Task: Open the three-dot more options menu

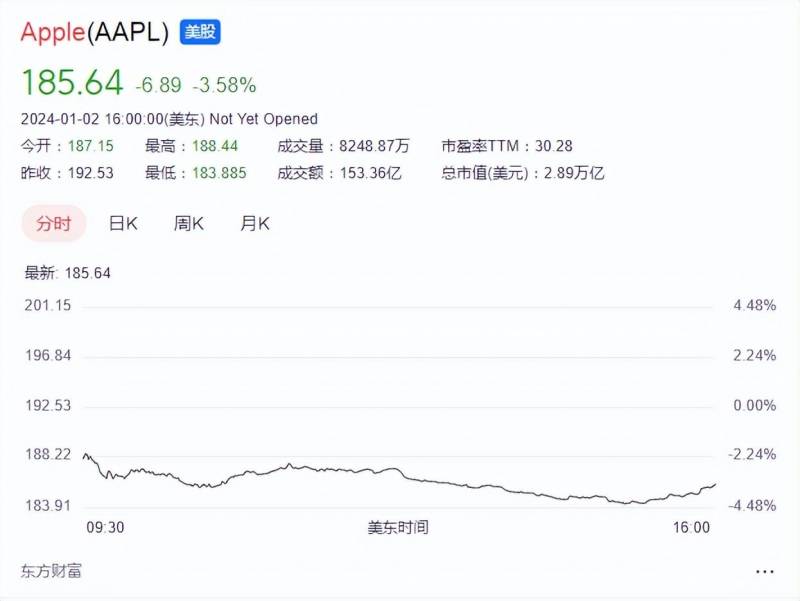Action: [764, 571]
